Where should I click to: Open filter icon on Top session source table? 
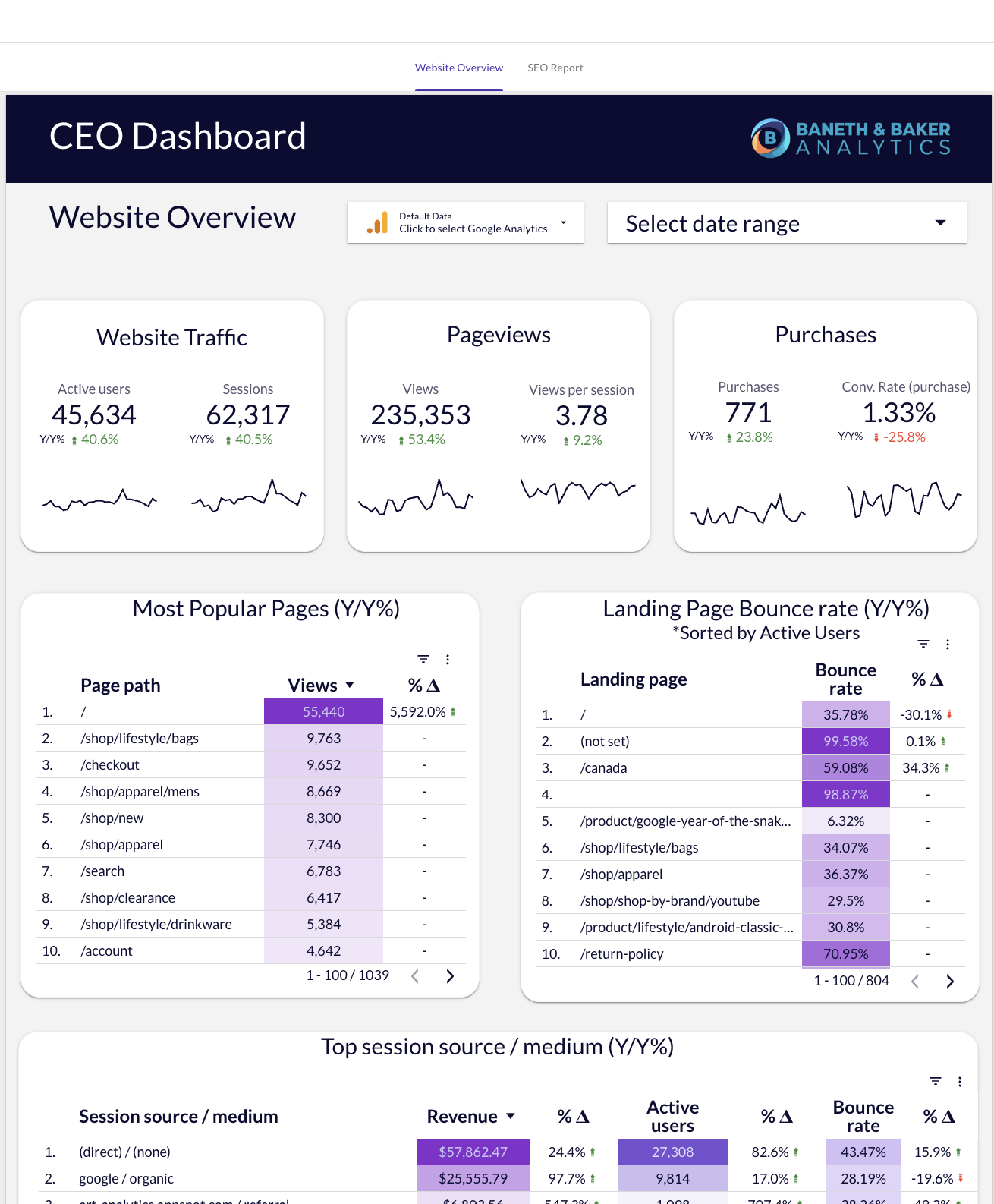coord(936,1081)
